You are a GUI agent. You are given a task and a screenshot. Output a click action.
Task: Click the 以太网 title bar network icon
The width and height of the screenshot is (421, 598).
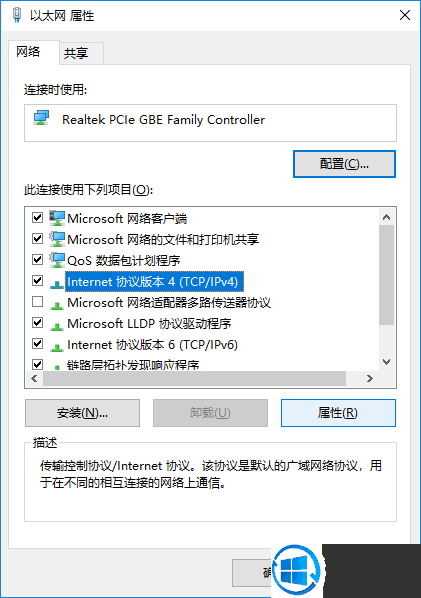click(x=17, y=15)
